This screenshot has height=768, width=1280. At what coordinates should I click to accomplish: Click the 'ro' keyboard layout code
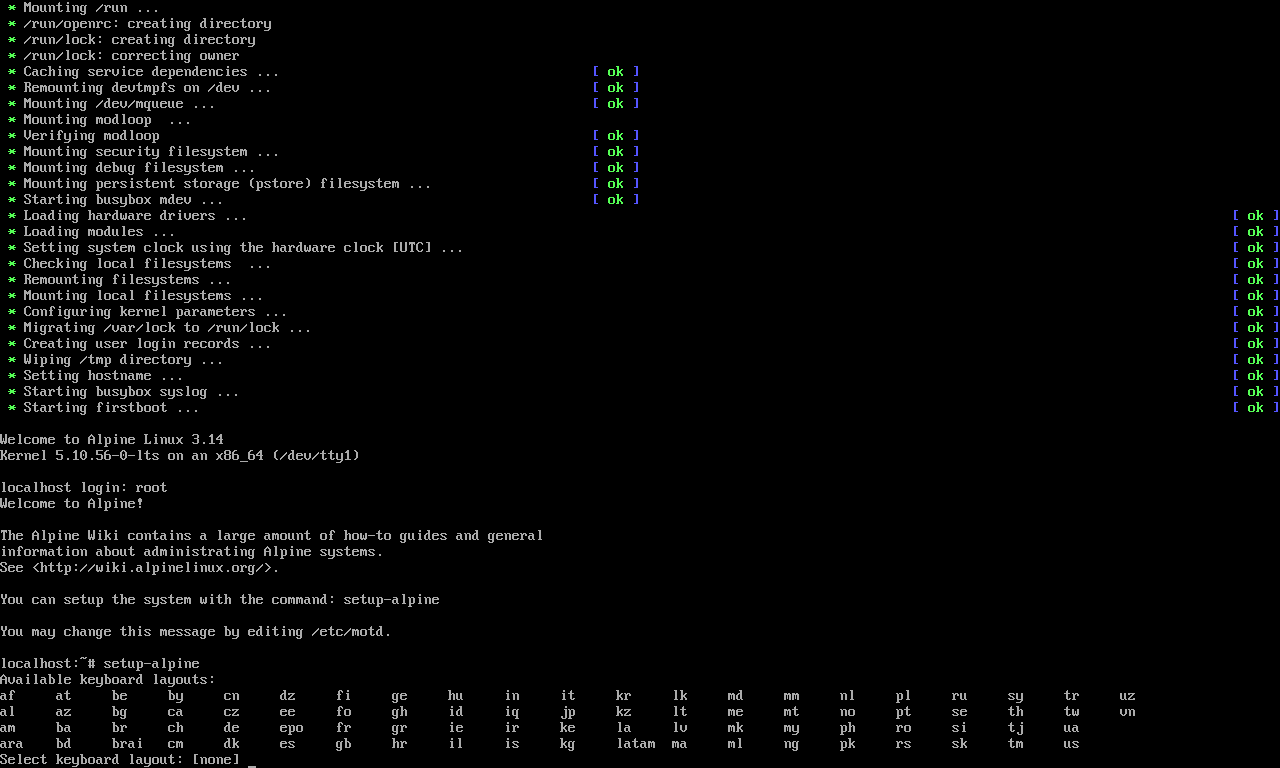coord(904,728)
